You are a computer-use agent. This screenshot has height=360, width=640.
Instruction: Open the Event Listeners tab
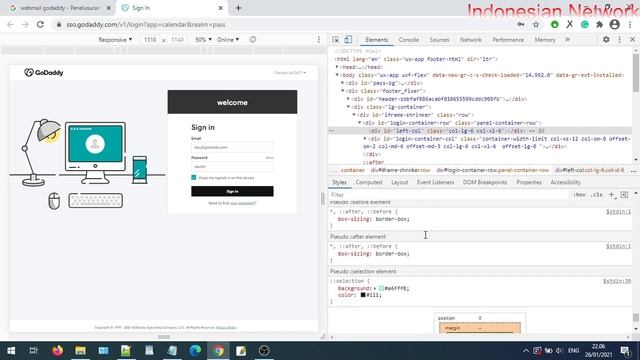[435, 182]
